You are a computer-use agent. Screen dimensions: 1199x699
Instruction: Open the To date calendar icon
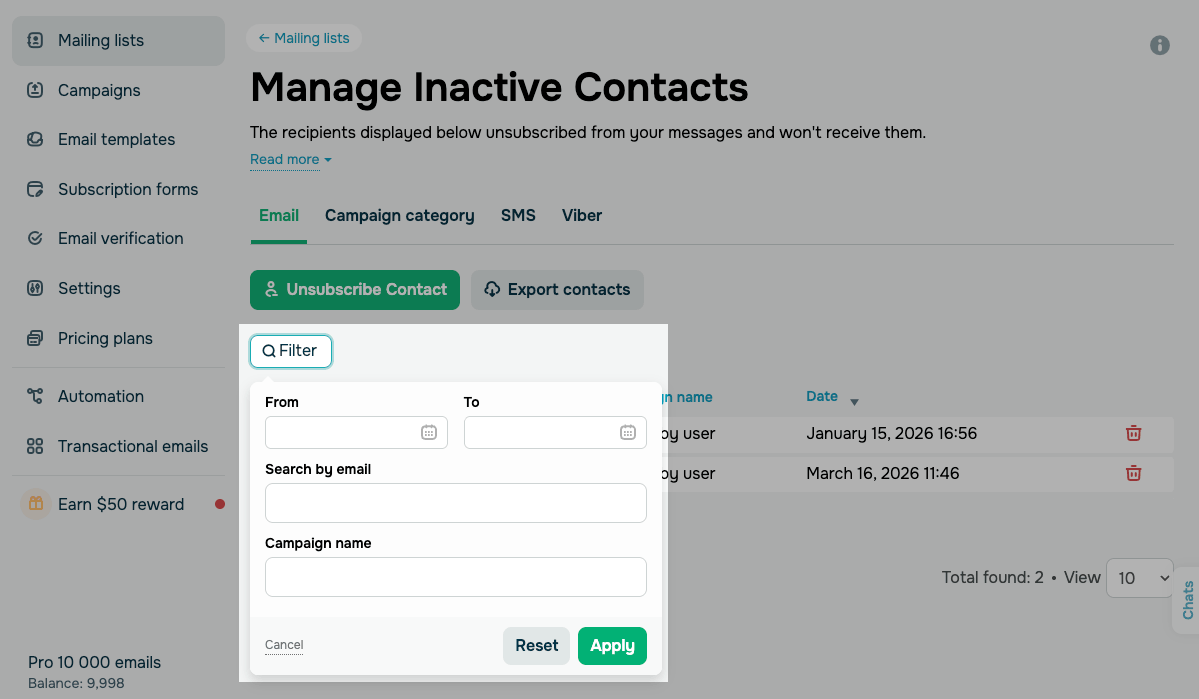pyautogui.click(x=627, y=432)
